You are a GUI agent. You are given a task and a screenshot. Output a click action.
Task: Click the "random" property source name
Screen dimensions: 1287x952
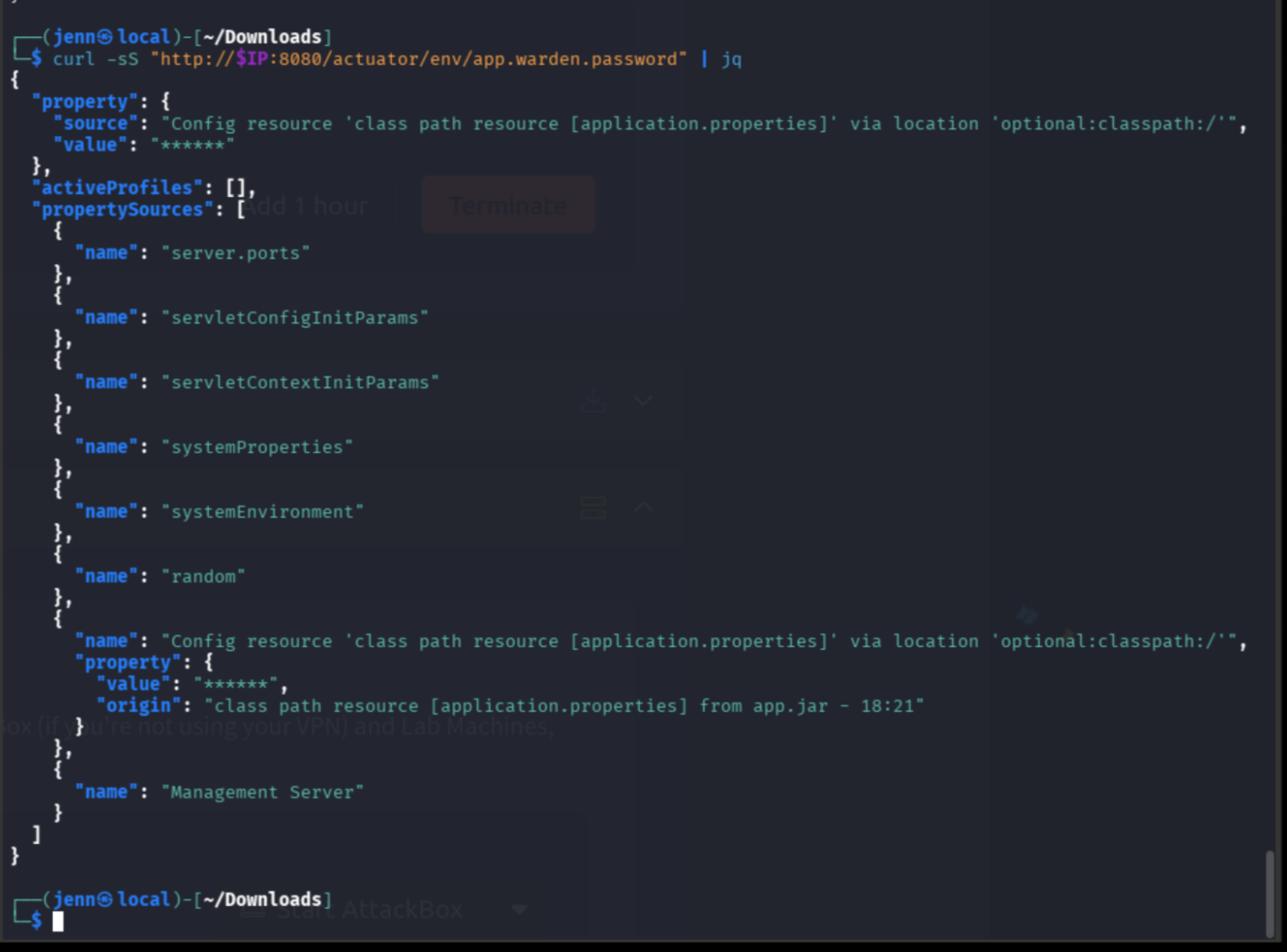(x=203, y=576)
